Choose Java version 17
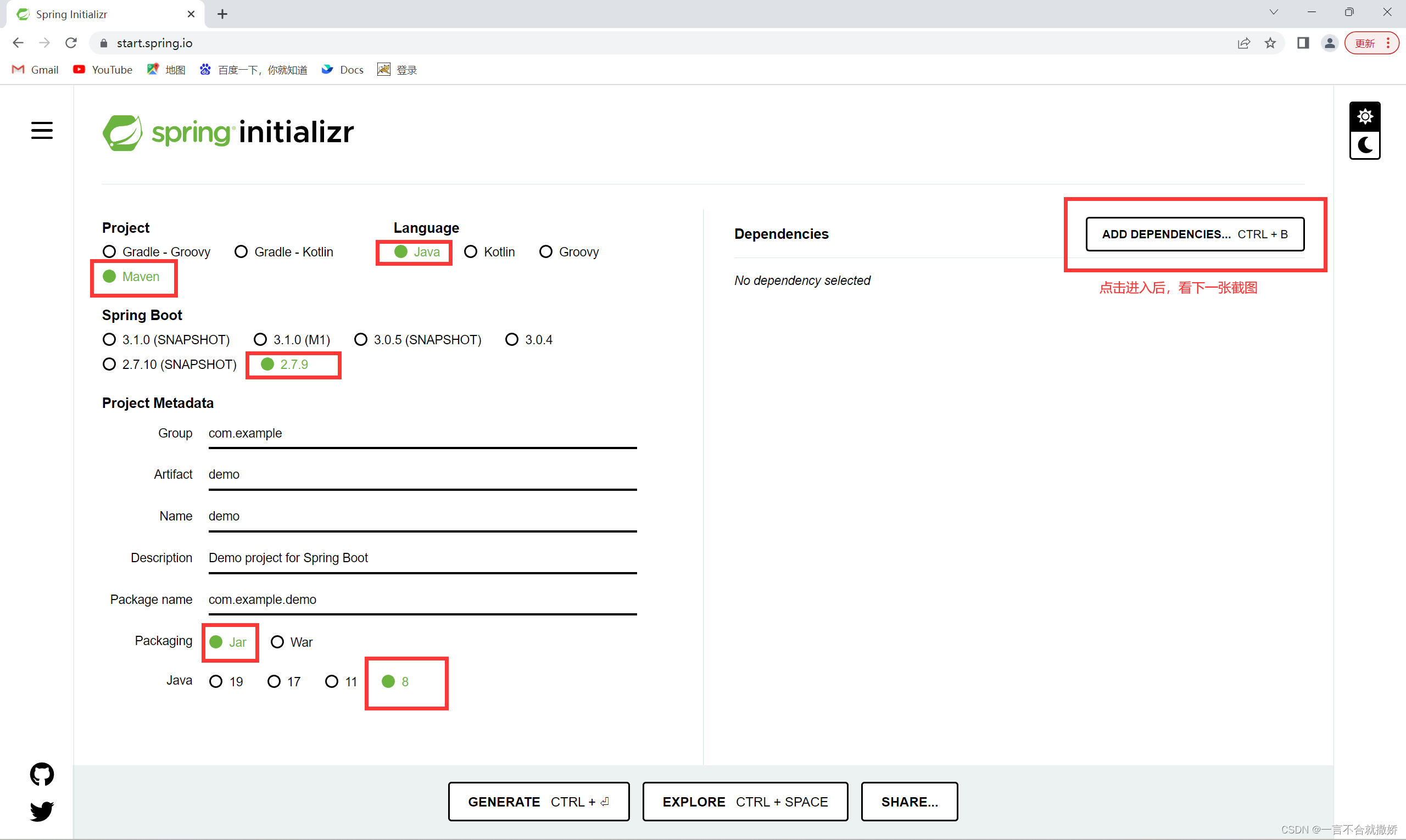 tap(274, 681)
